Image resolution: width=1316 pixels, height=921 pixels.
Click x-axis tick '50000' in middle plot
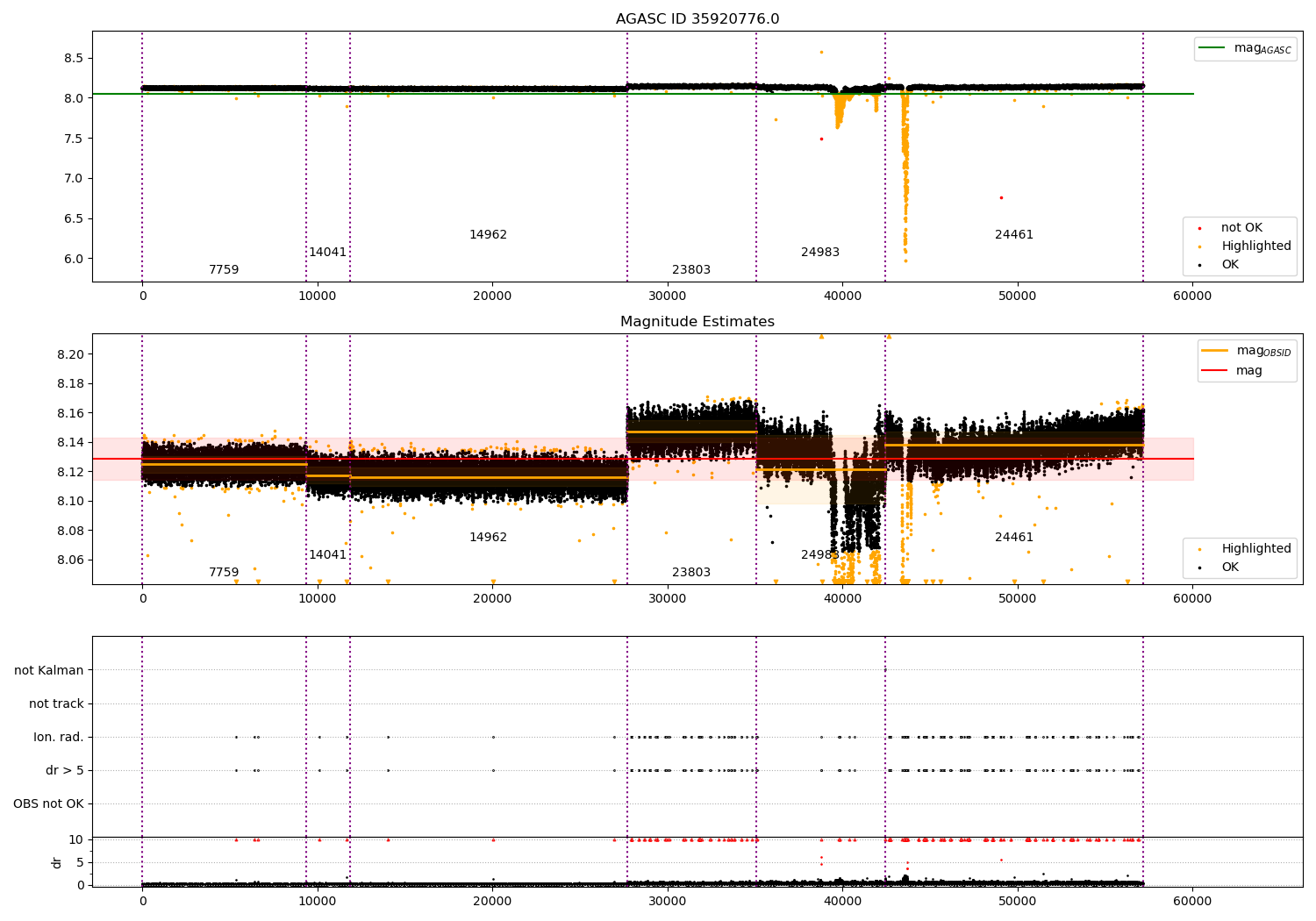pyautogui.click(x=1018, y=599)
